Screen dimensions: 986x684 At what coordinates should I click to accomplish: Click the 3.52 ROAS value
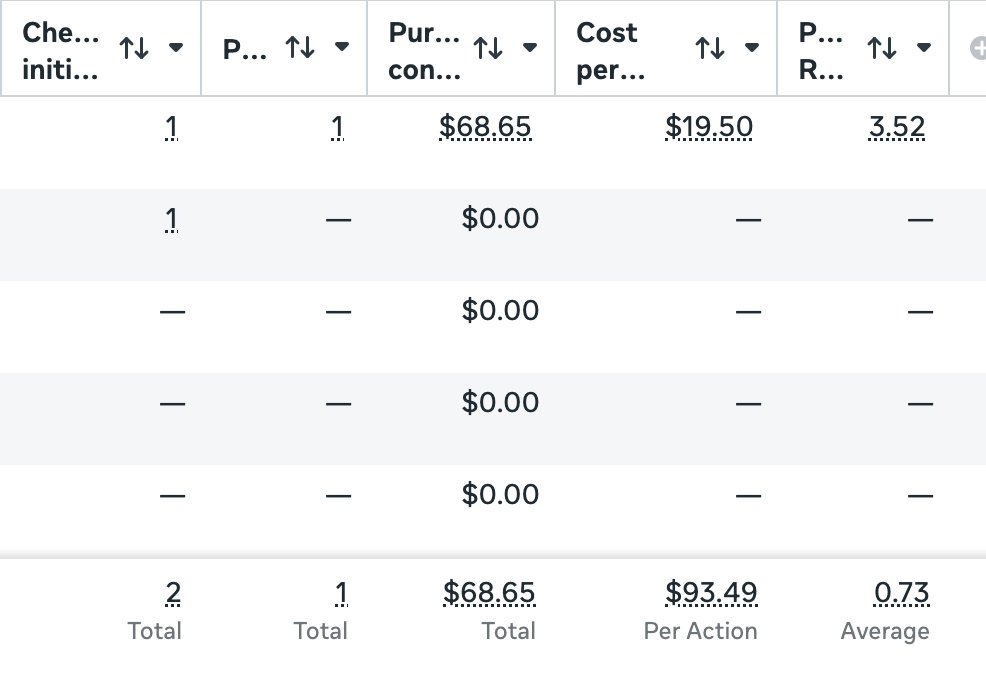click(897, 127)
